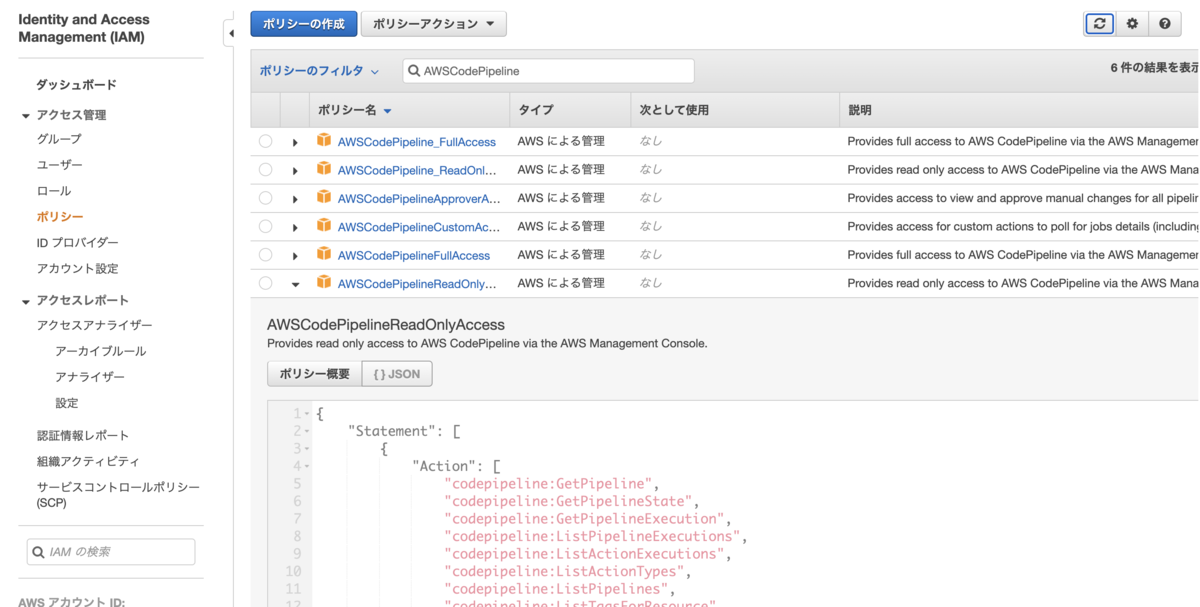Open the ポリシーアクション dropdown

(x=433, y=24)
